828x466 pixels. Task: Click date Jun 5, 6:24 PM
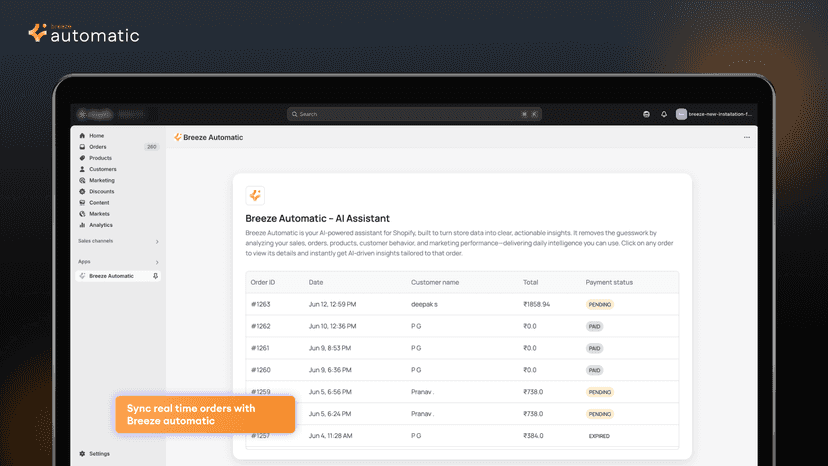pyautogui.click(x=330, y=414)
